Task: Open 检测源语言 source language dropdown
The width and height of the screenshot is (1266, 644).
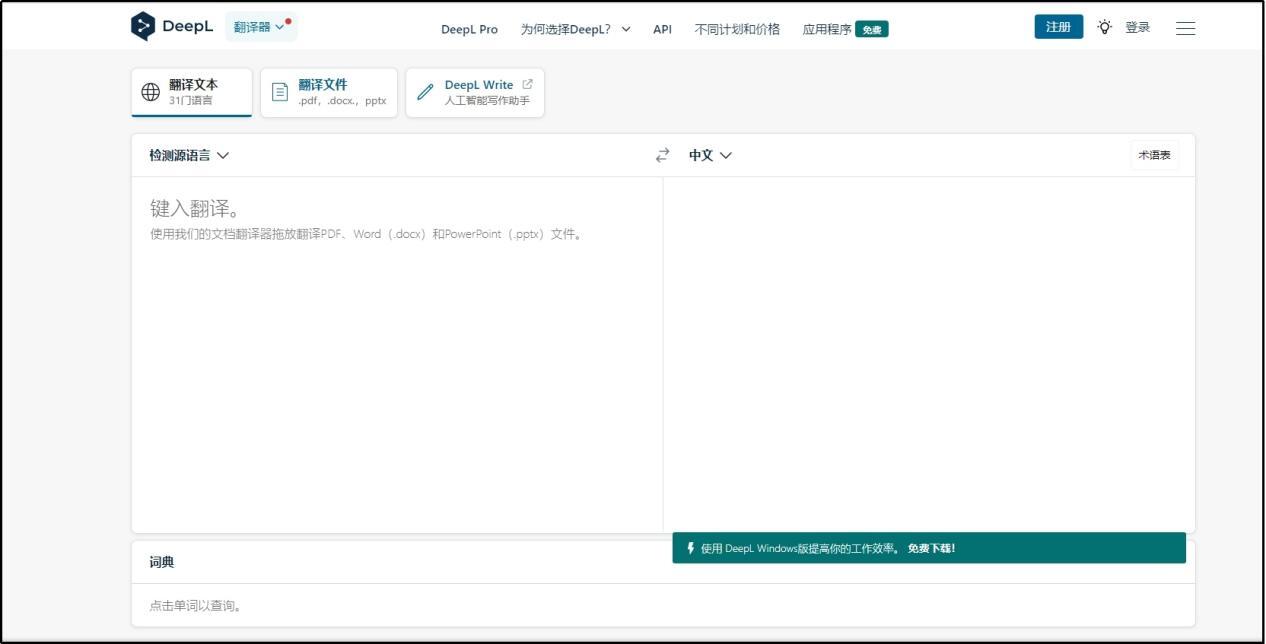Action: click(x=189, y=155)
